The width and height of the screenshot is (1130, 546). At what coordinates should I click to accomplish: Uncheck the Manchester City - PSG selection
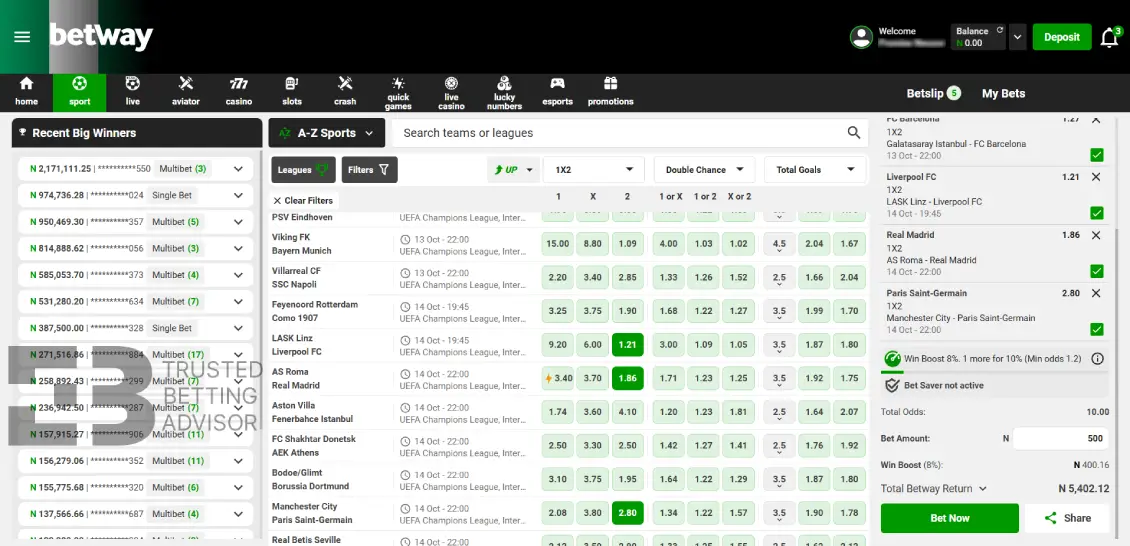pos(1097,330)
